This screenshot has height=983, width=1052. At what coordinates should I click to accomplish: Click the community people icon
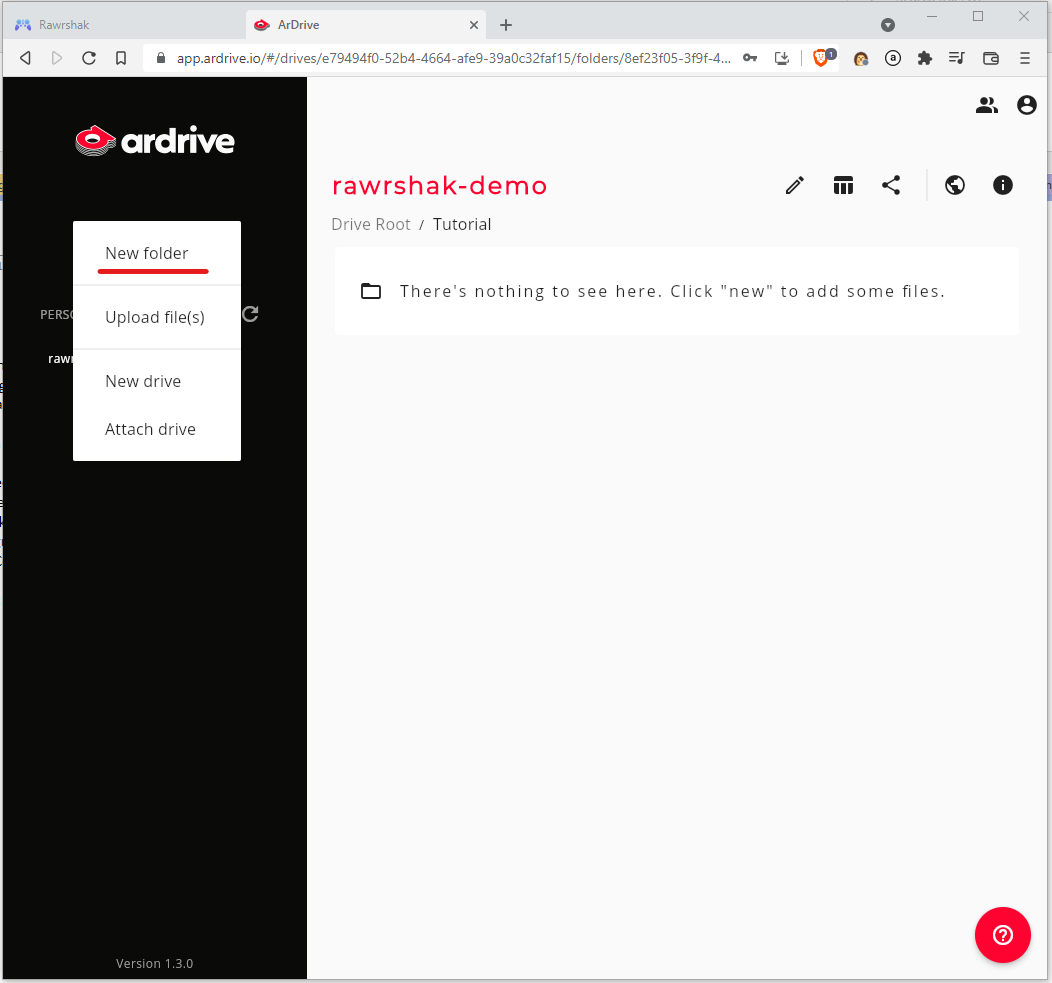click(987, 105)
